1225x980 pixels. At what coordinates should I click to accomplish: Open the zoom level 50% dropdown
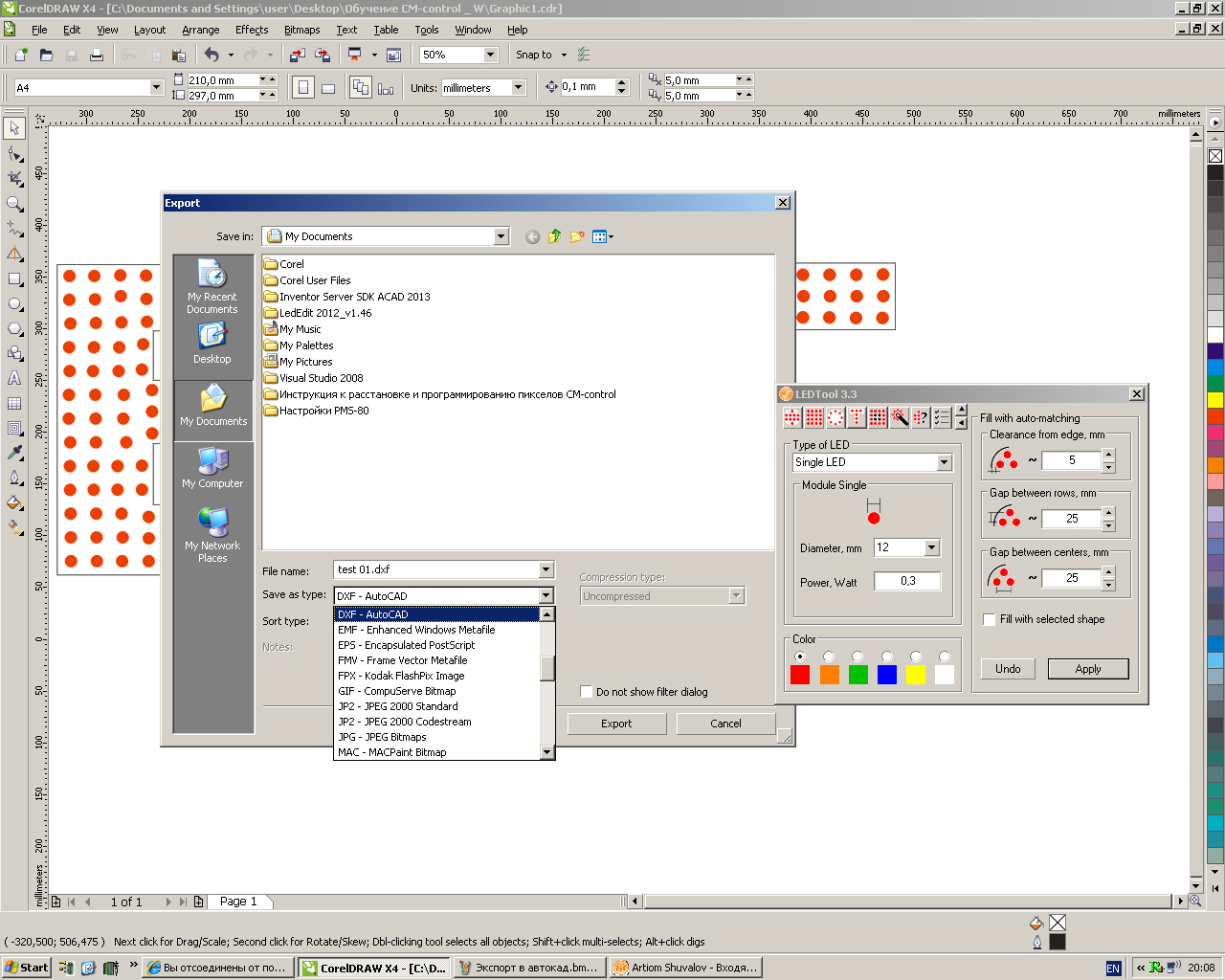490,55
